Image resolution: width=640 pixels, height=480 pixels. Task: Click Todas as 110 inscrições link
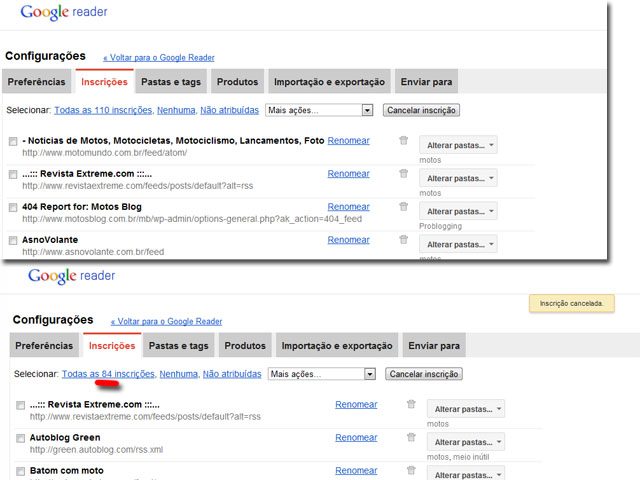point(103,110)
